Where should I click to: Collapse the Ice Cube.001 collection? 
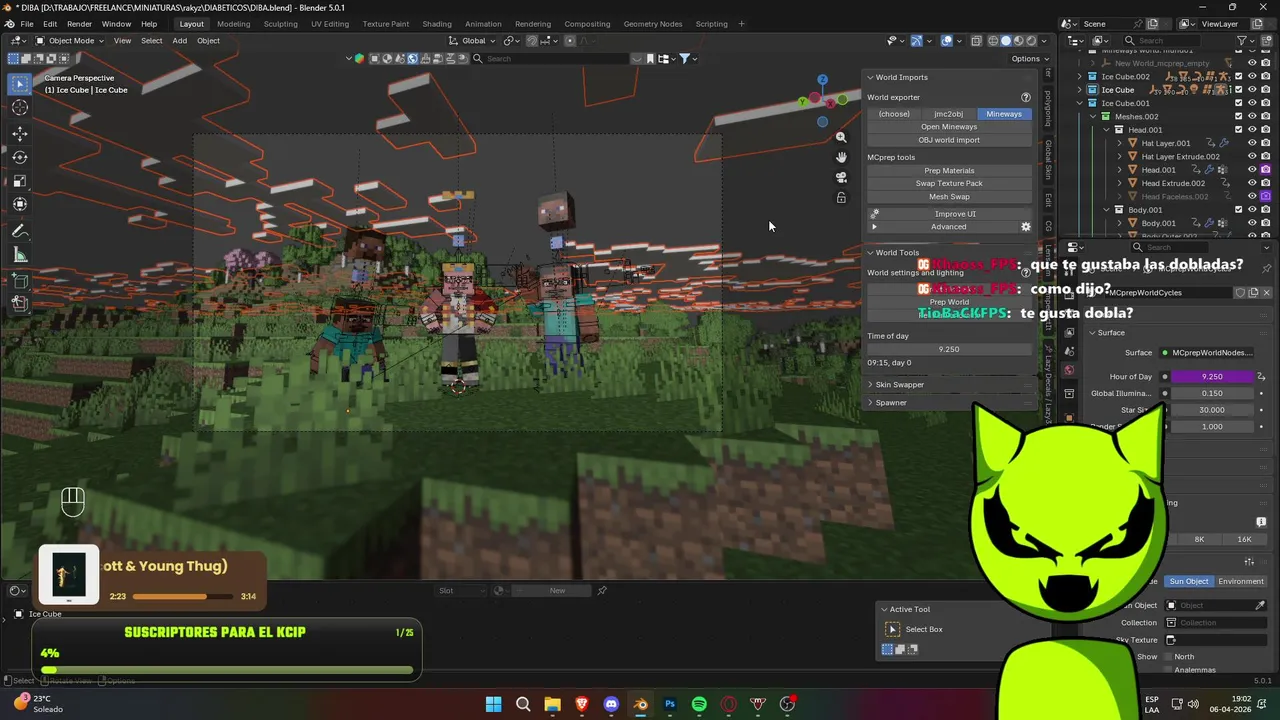click(x=1080, y=103)
